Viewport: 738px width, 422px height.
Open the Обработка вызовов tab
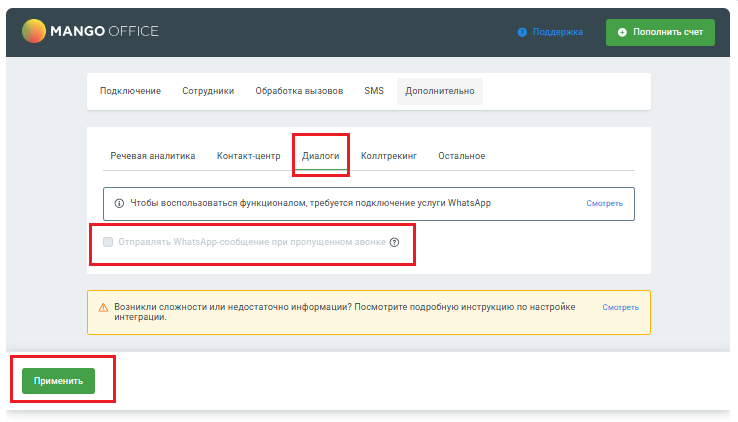click(299, 91)
